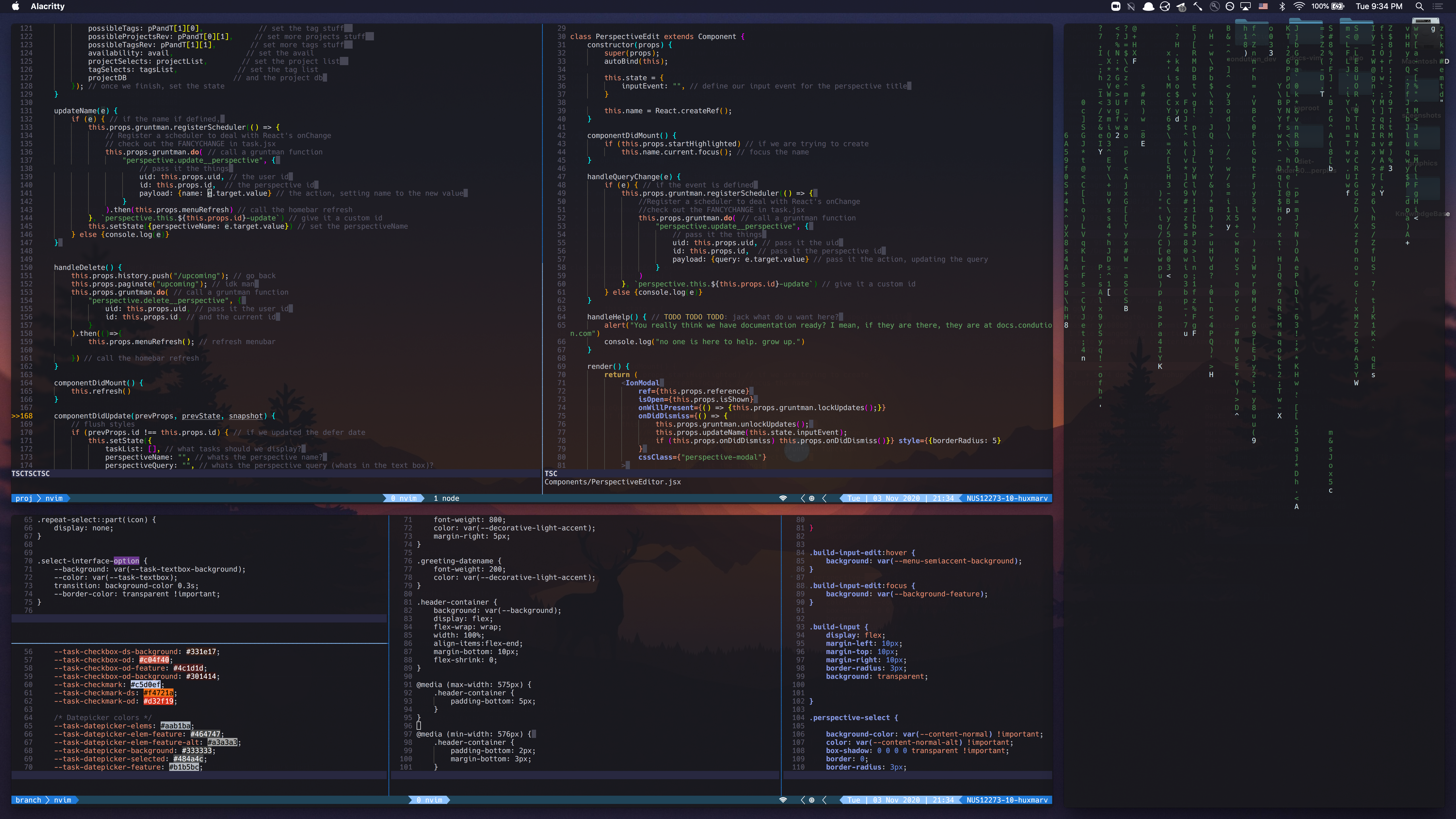The image size is (1456, 819).
Task: Click the 'handleDelete() {' function line
Action: (88, 267)
